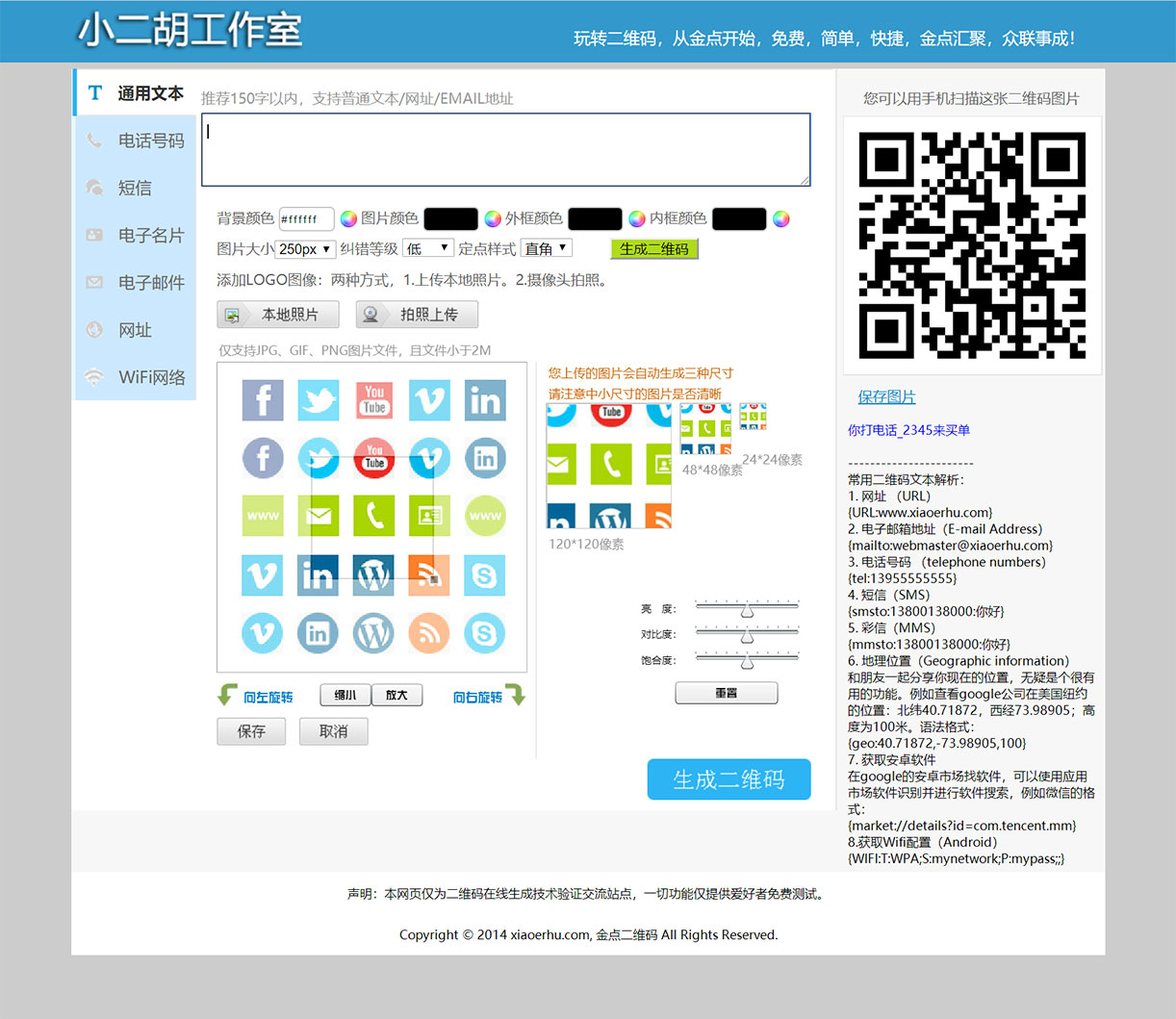Rotate the logo image left with 向左旋转 arrow
1176x1019 pixels.
(x=227, y=695)
